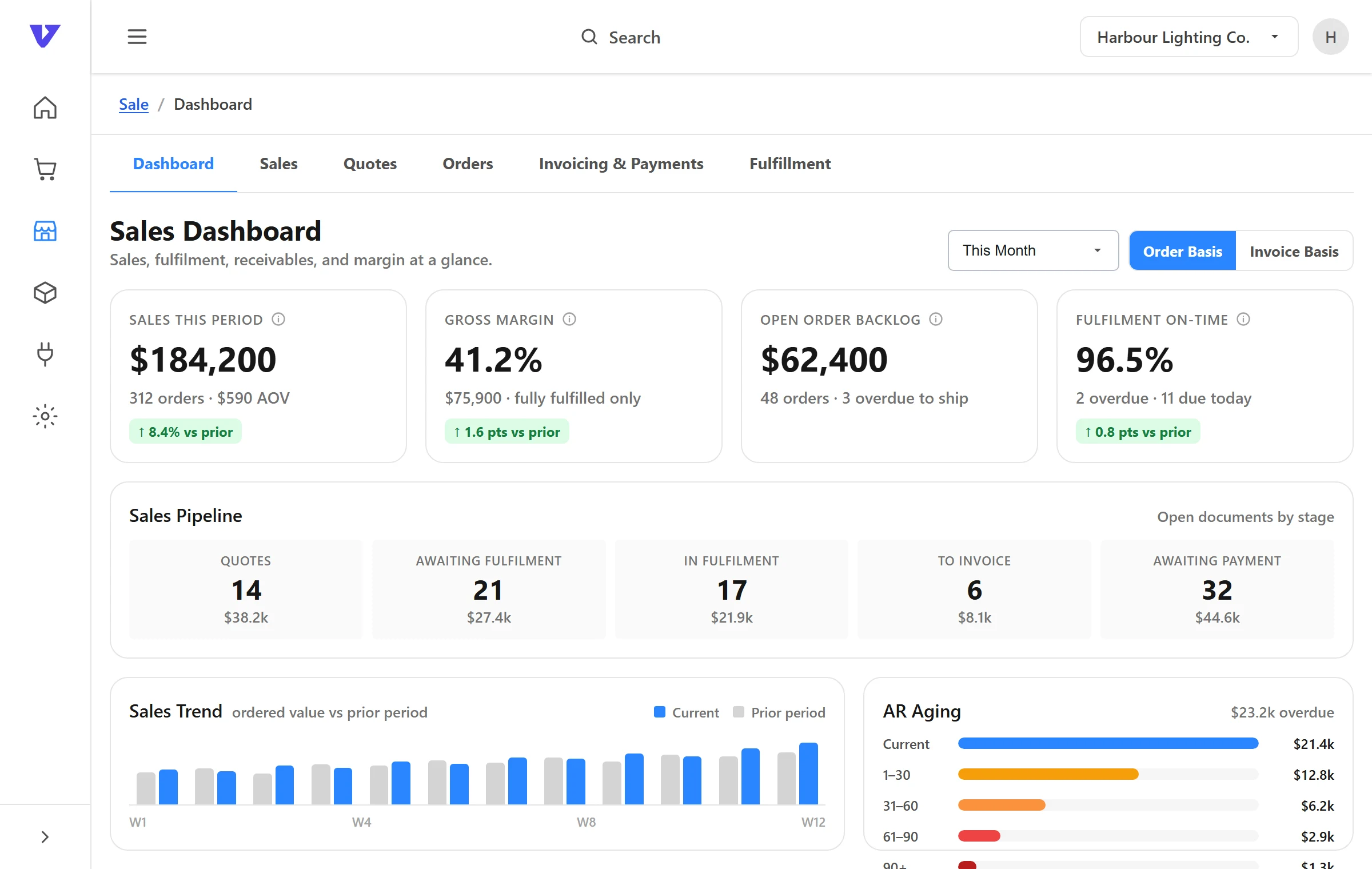
Task: Click the Current legend blue swatch
Action: pyautogui.click(x=660, y=712)
